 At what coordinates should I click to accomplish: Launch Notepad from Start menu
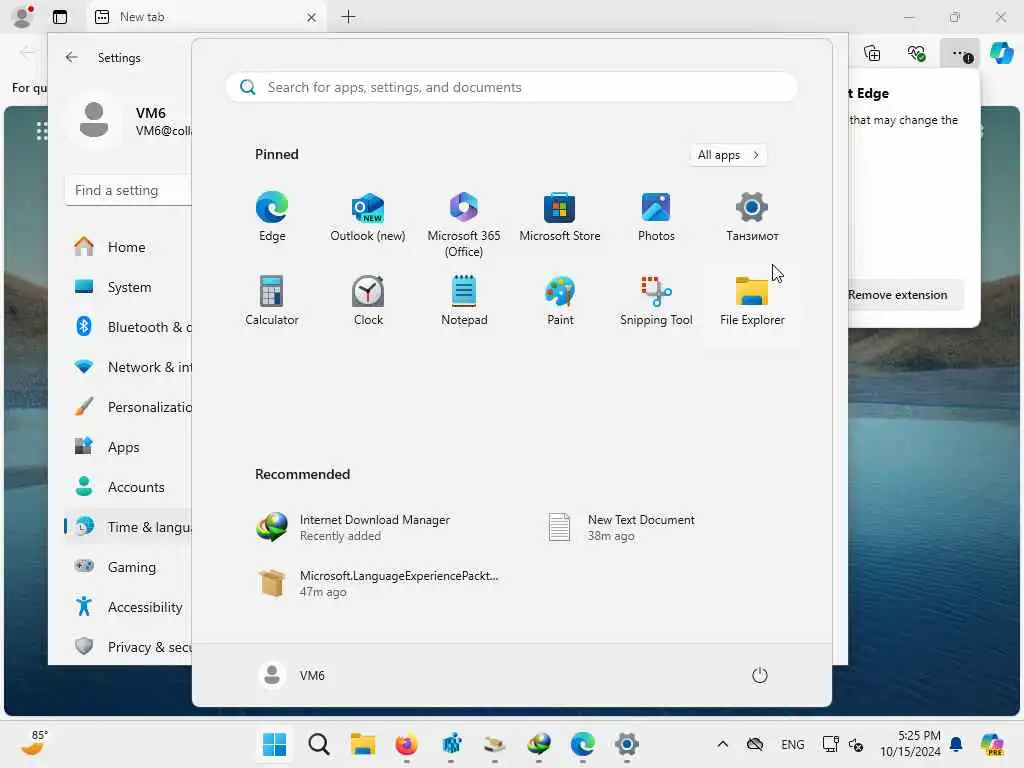(x=464, y=300)
